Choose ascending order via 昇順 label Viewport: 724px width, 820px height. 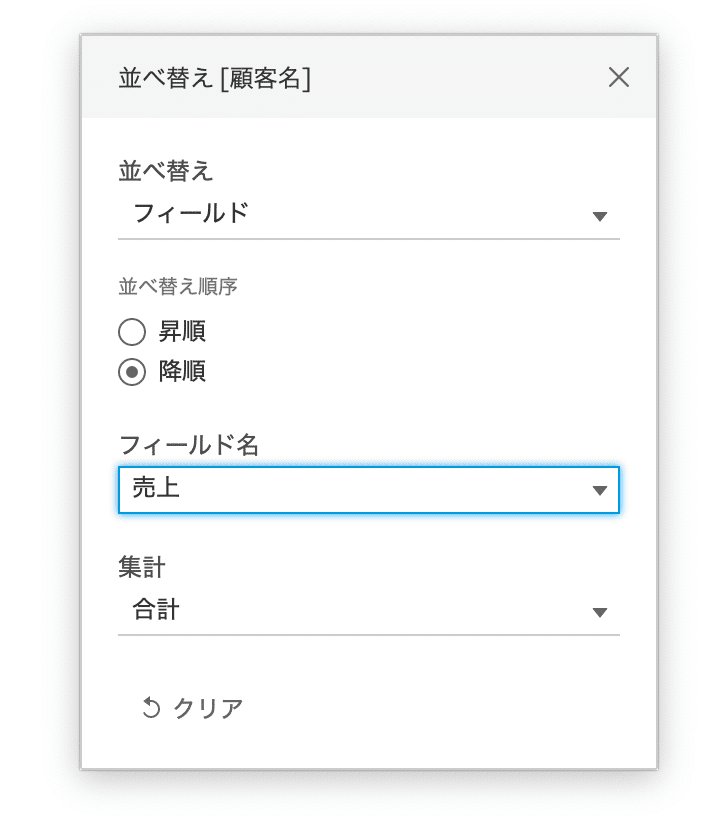(182, 332)
